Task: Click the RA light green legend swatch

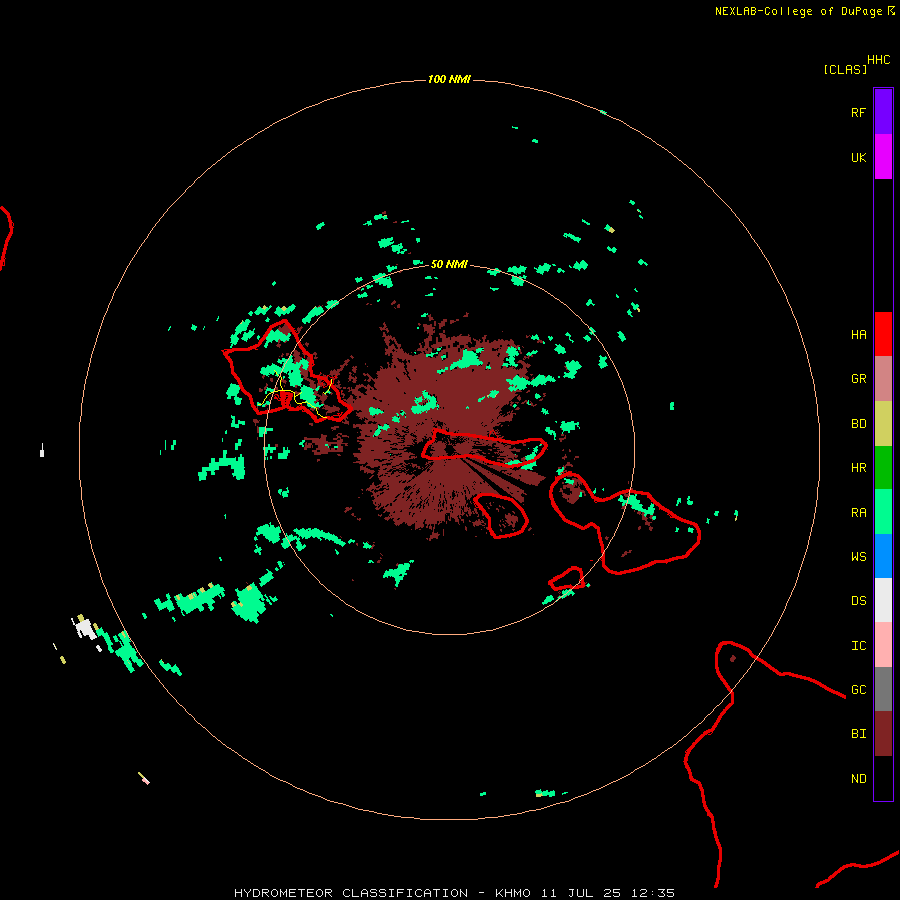Action: [883, 512]
